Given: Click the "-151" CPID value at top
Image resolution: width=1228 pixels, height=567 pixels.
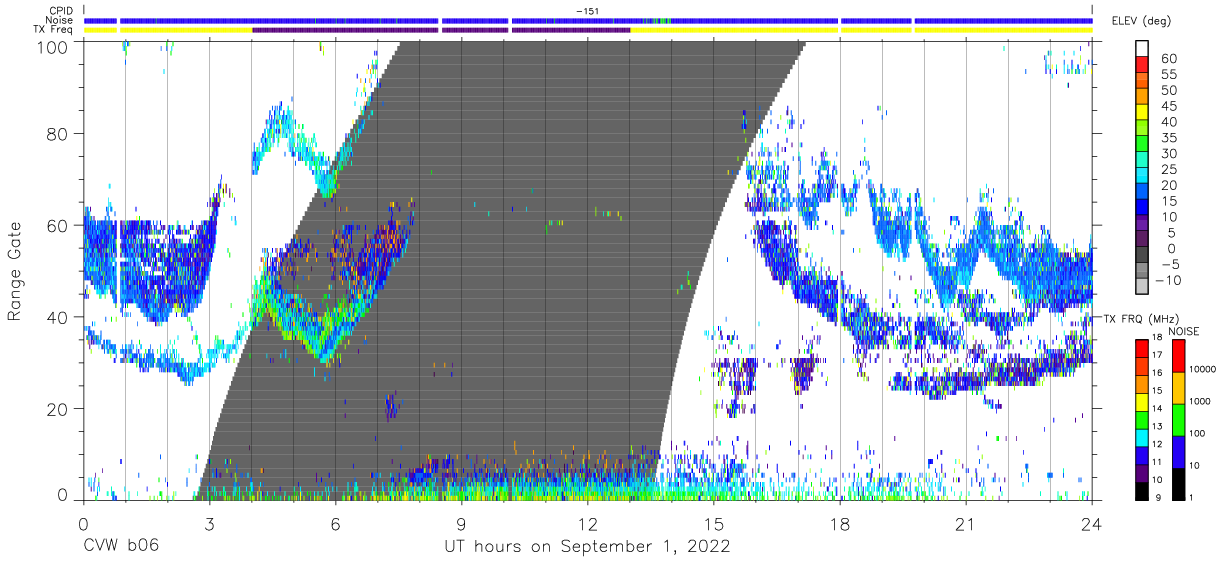Looking at the screenshot, I should (587, 11).
